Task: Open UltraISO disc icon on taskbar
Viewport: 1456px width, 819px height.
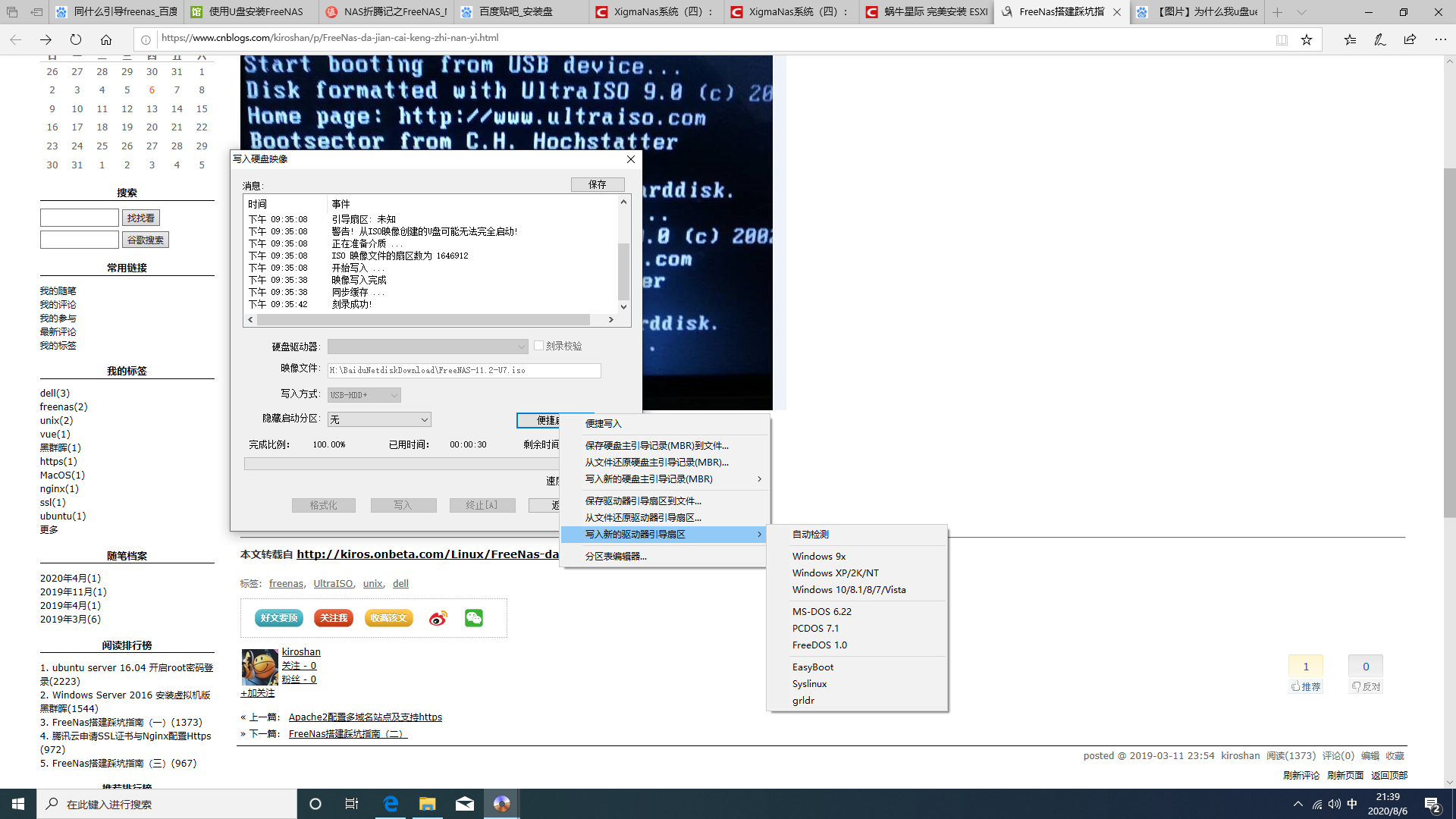Action: (502, 804)
